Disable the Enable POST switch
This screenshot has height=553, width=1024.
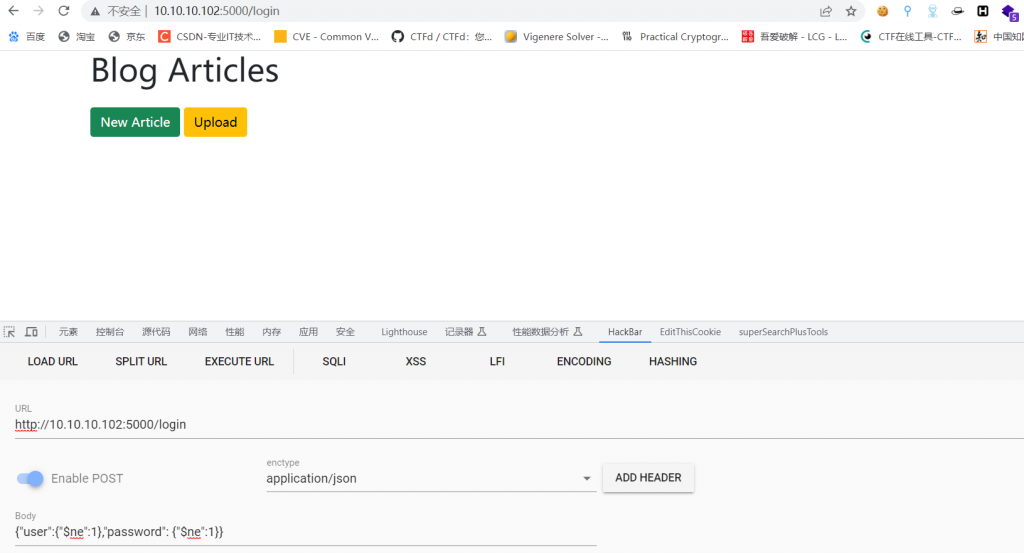pos(31,479)
